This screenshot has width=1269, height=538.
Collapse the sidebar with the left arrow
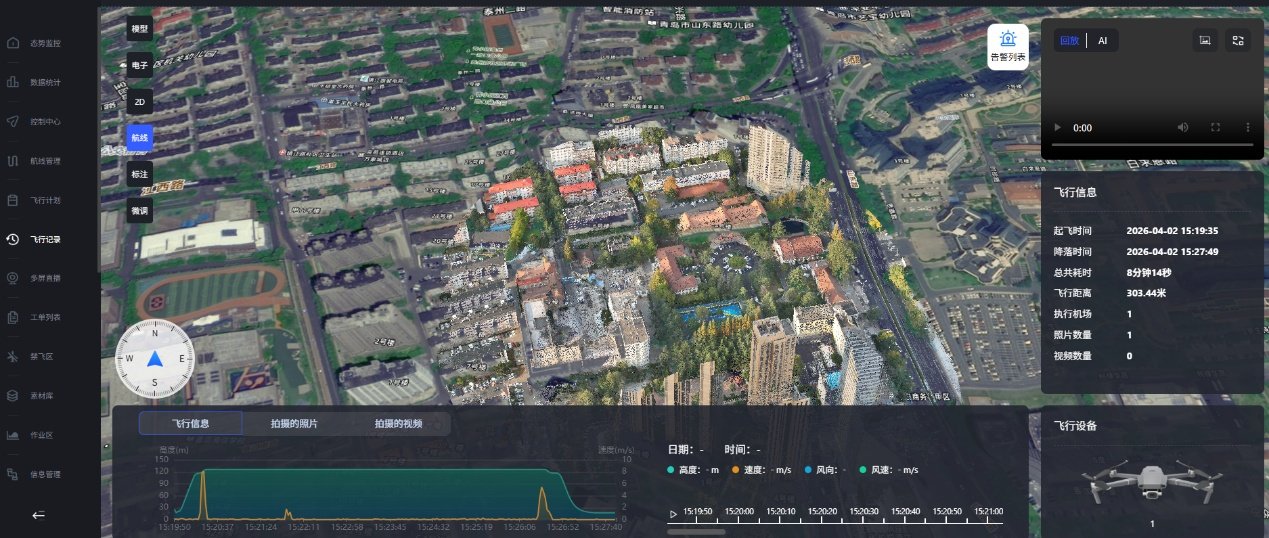38,515
